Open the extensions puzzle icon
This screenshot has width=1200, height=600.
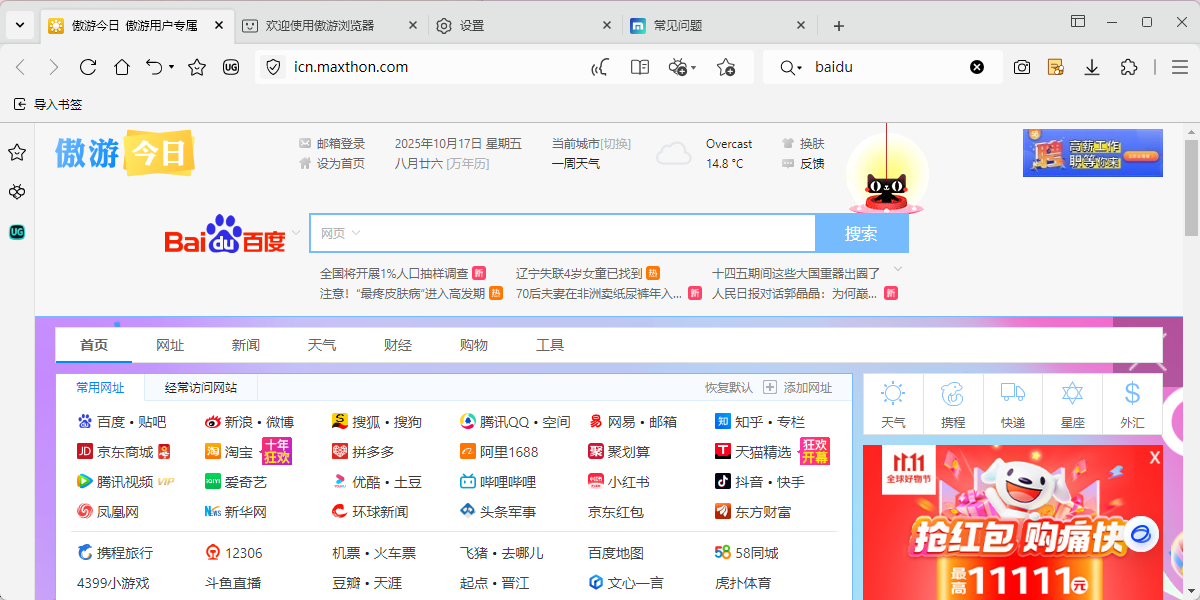1129,67
